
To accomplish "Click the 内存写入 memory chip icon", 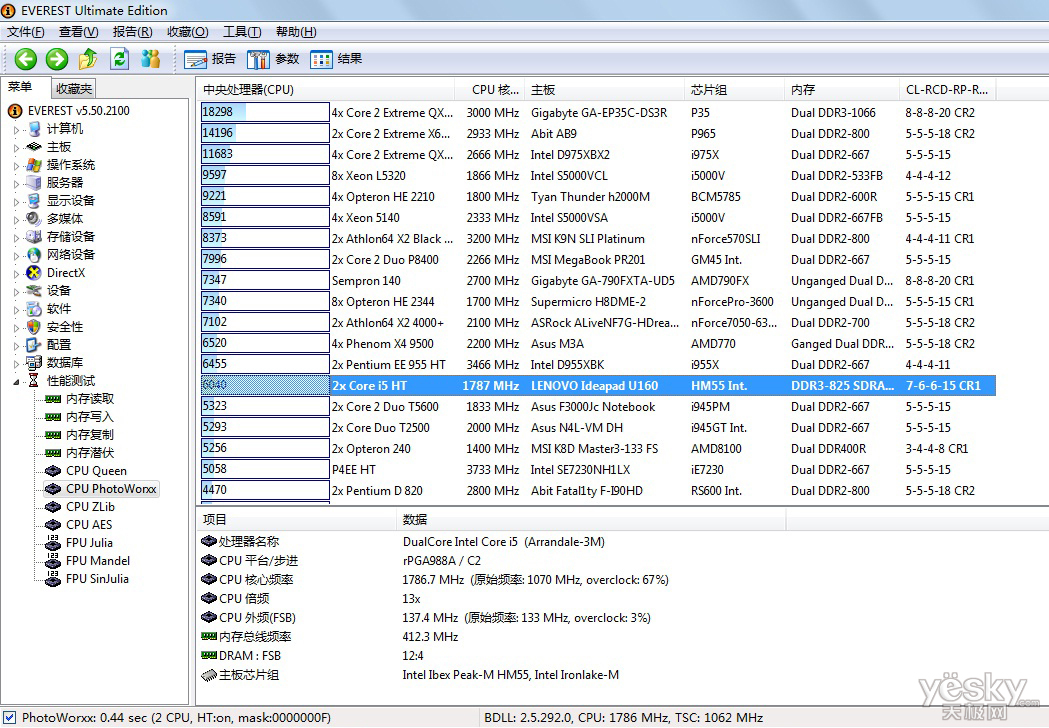I will tap(53, 418).
